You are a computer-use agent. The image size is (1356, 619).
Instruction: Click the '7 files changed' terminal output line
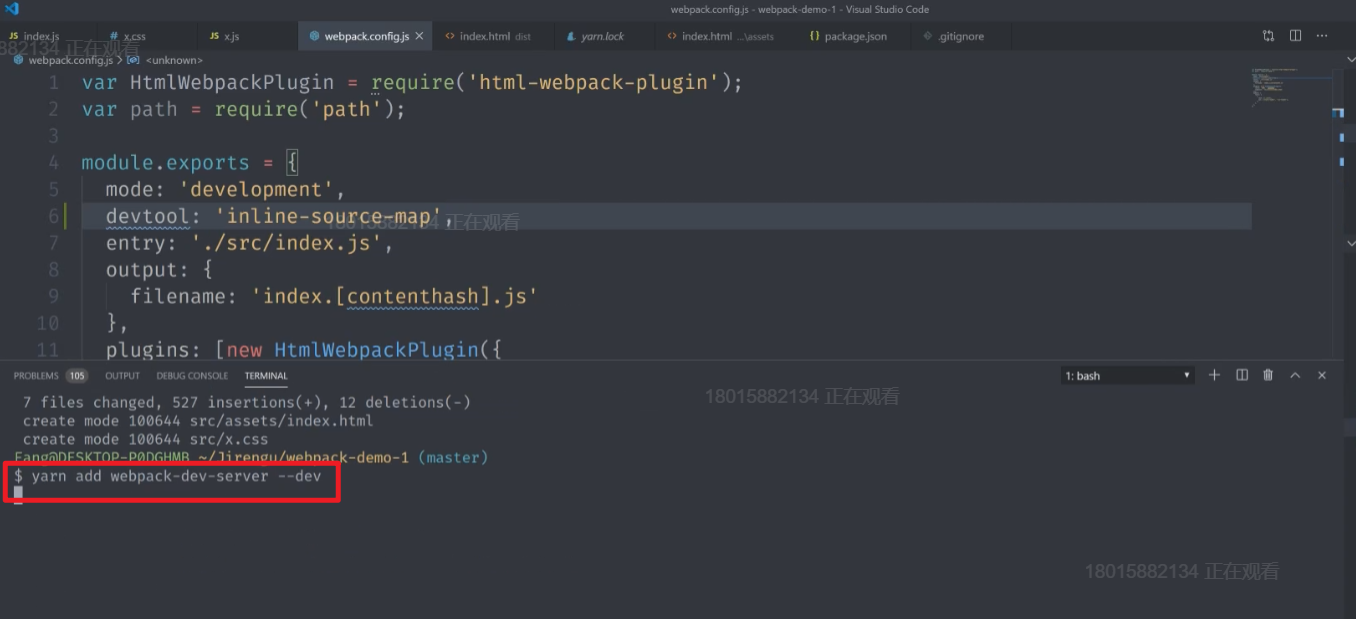click(x=247, y=402)
